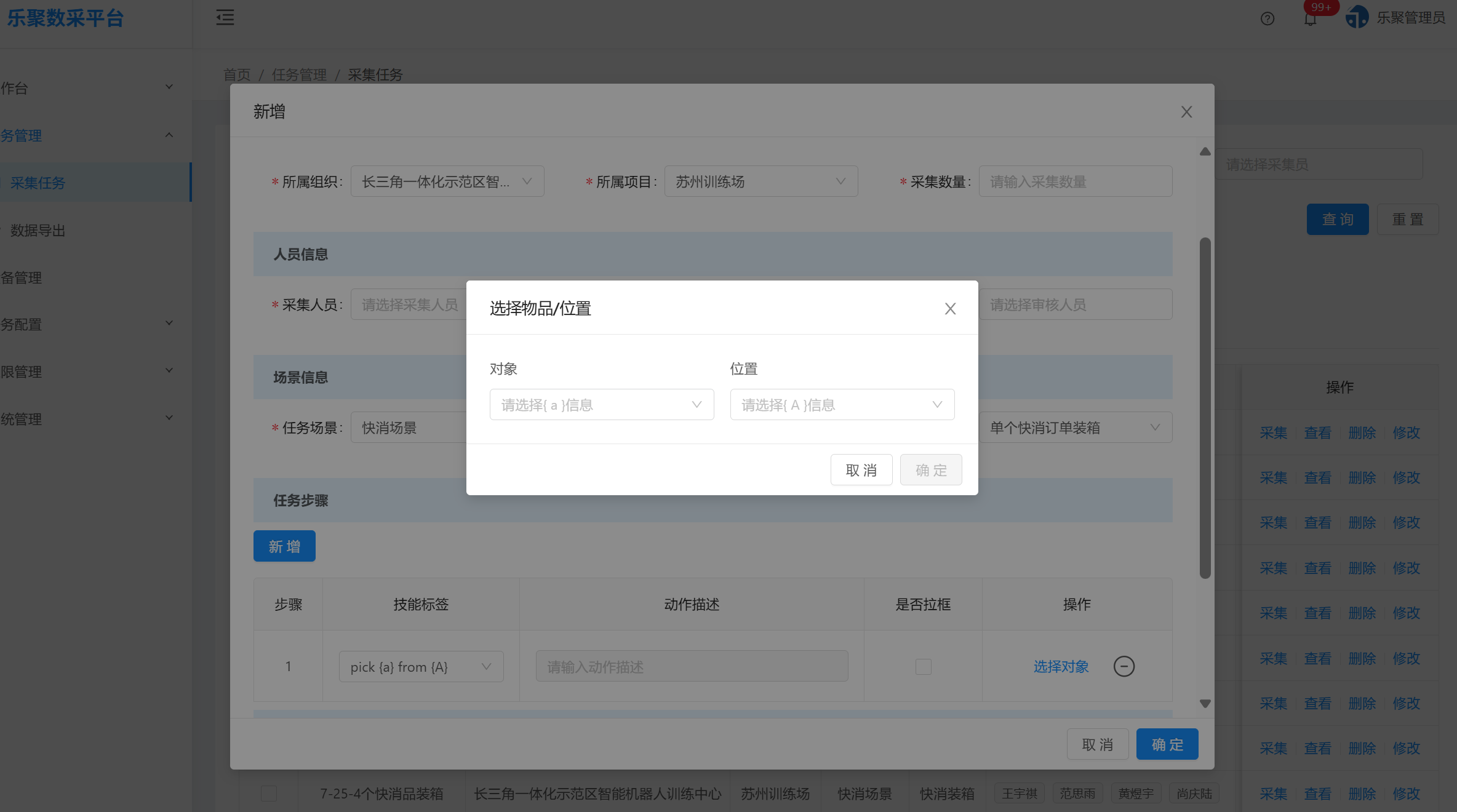Open the help question mark icon
Image resolution: width=1457 pixels, height=812 pixels.
[1267, 19]
